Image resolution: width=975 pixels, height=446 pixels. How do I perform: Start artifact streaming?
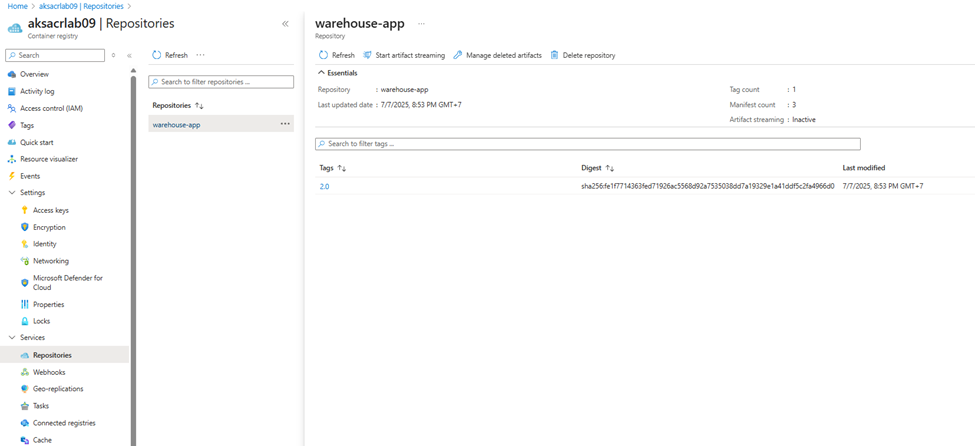[x=404, y=55]
